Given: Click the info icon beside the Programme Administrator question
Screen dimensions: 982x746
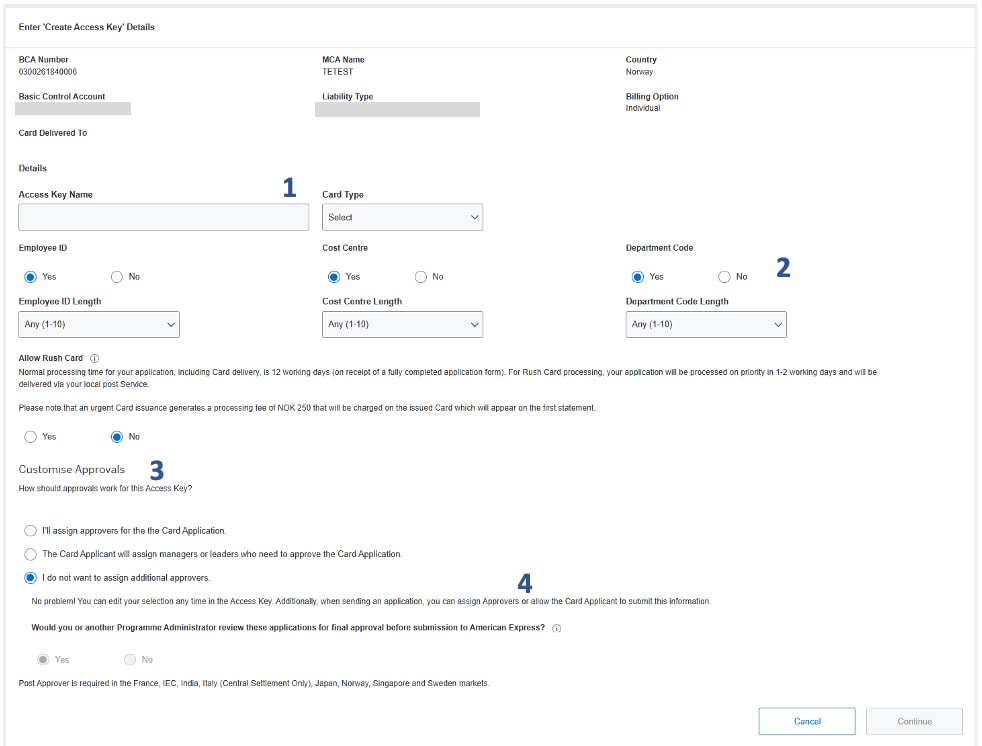Looking at the screenshot, I should point(557,628).
